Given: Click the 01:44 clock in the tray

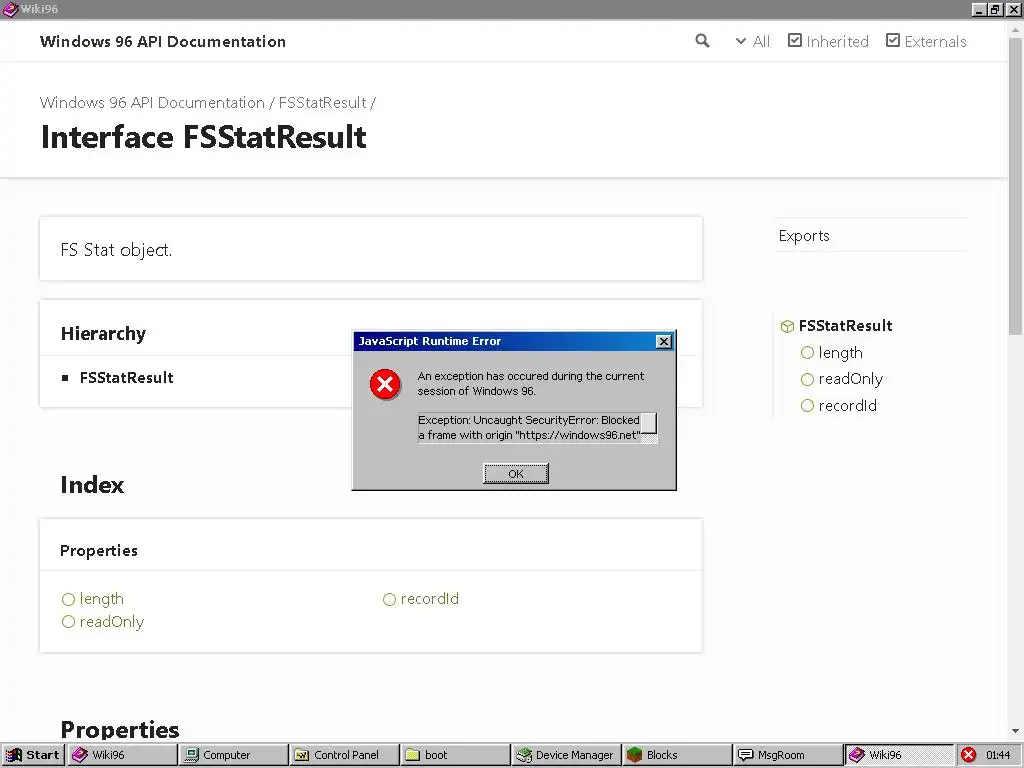Looking at the screenshot, I should (x=998, y=755).
